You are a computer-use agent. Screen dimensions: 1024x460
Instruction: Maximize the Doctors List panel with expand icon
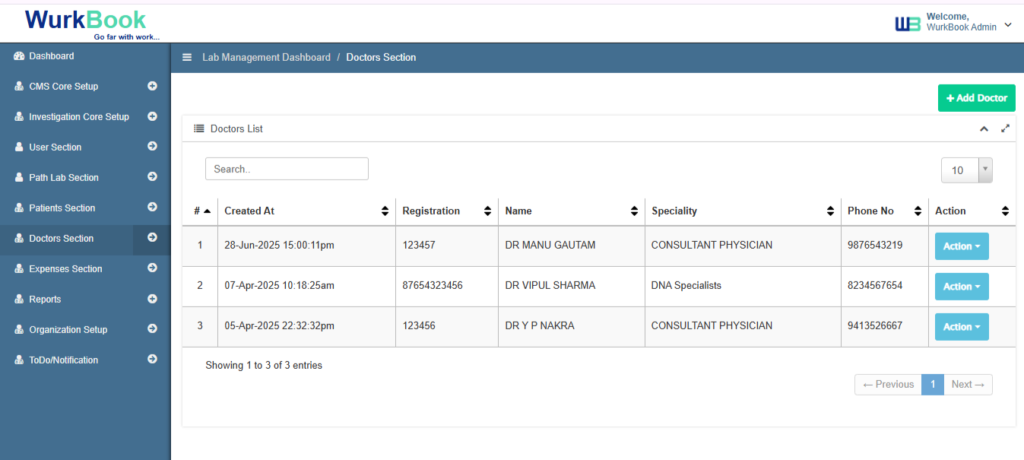[1005, 129]
